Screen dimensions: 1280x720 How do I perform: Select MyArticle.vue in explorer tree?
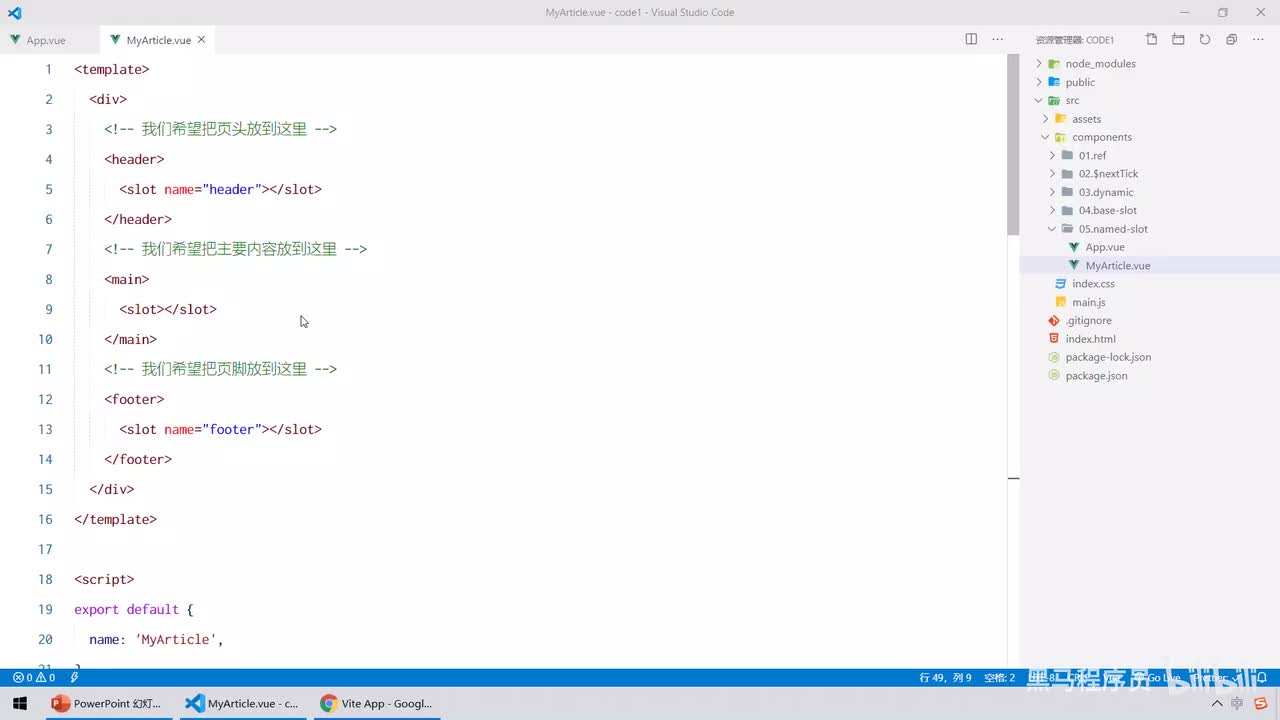(x=1118, y=265)
